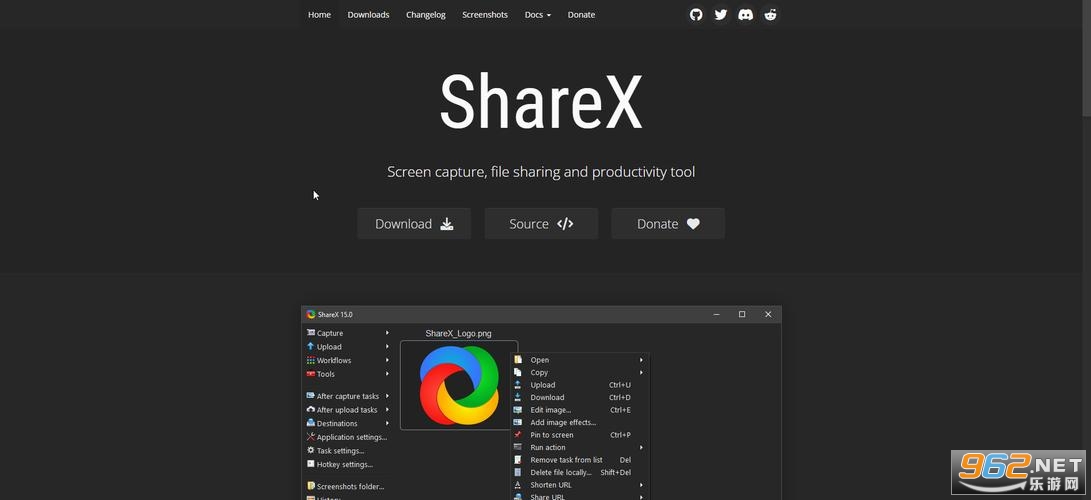The width and height of the screenshot is (1091, 500).
Task: Click the large ShareX heading
Action: click(x=541, y=102)
